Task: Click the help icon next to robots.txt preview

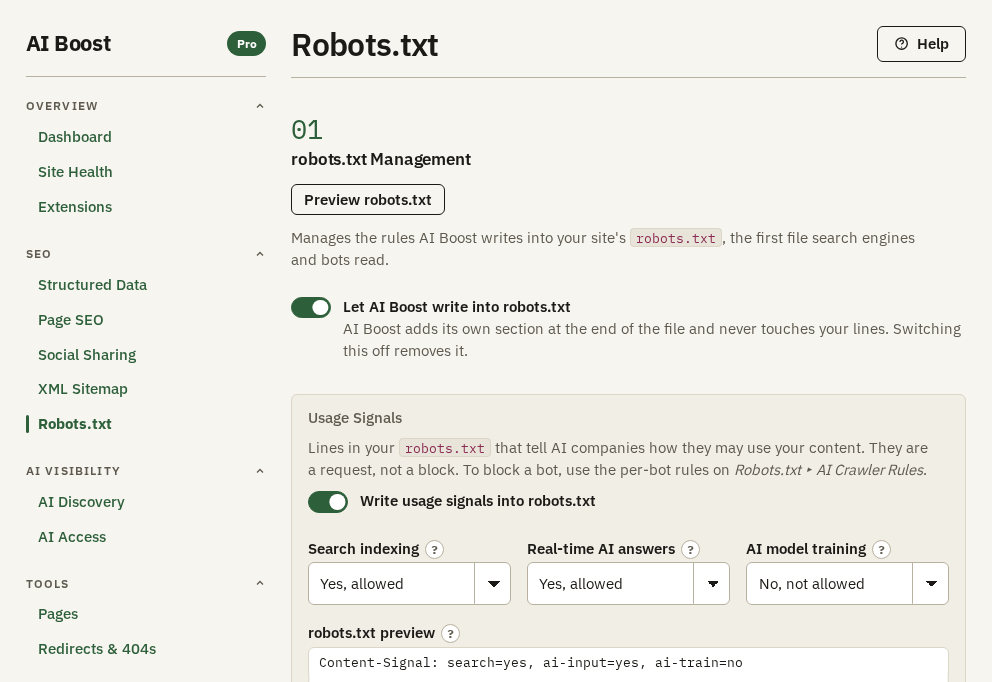Action: point(450,633)
